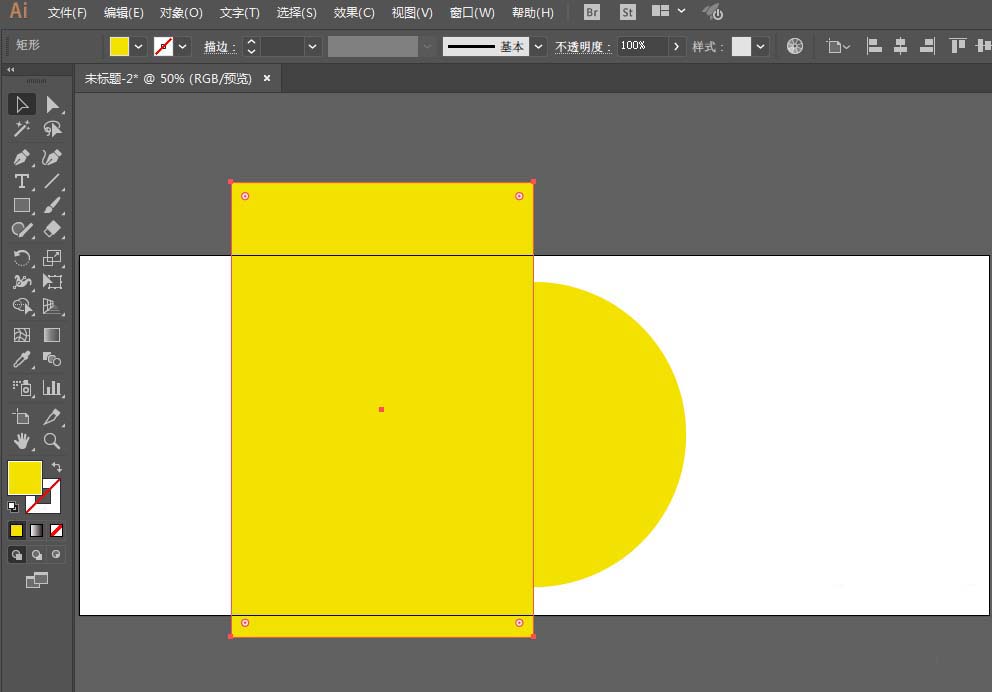This screenshot has width=992, height=692.
Task: Open the 不透明度 transparency panel link
Action: pos(583,47)
